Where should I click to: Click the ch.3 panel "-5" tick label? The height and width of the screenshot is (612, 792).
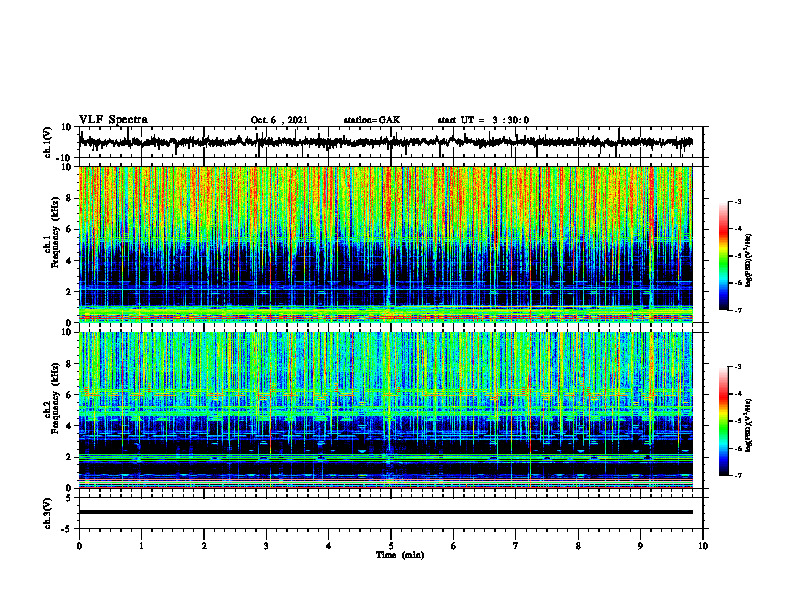pyautogui.click(x=67, y=529)
